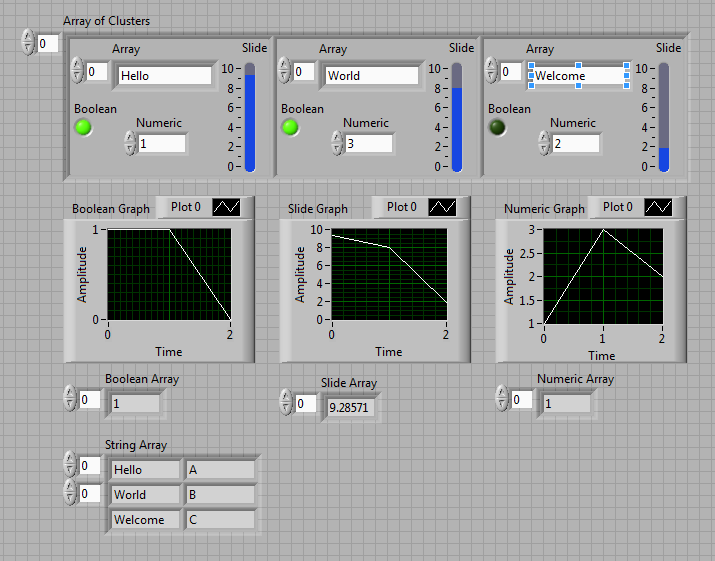Click the Slide in the World cluster
The image size is (715, 561).
(457, 117)
